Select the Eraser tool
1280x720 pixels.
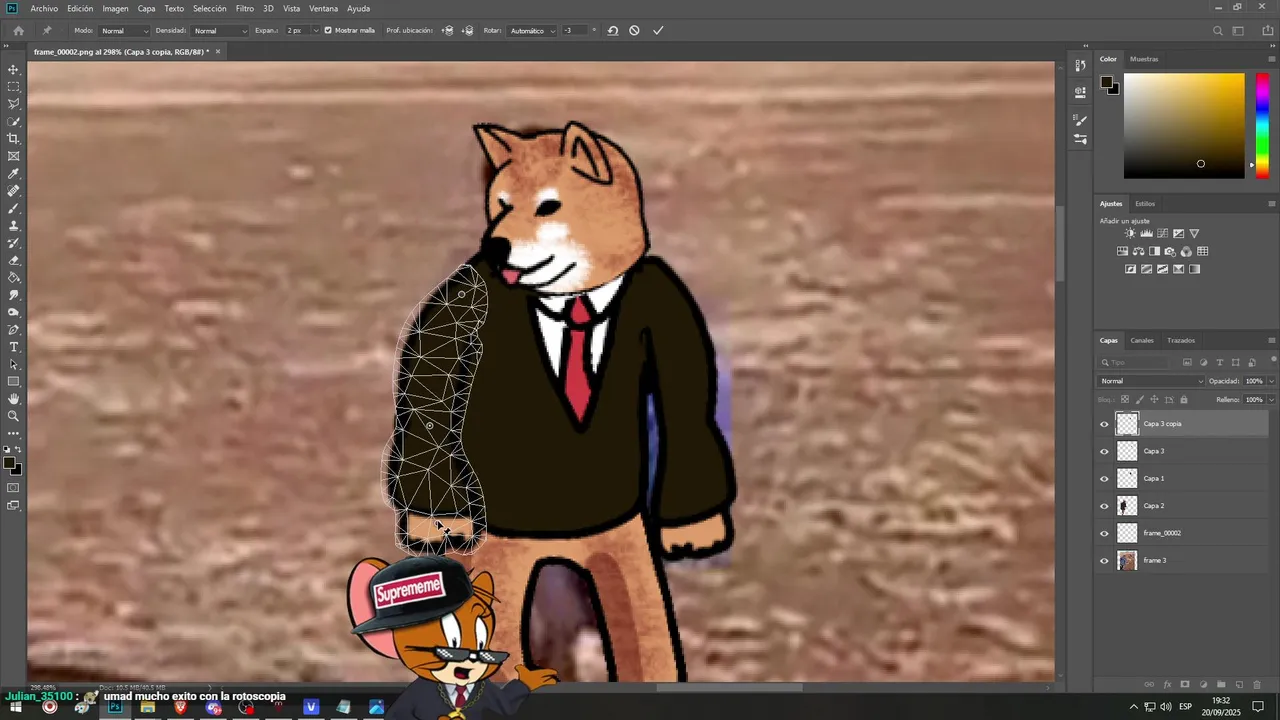click(x=14, y=260)
